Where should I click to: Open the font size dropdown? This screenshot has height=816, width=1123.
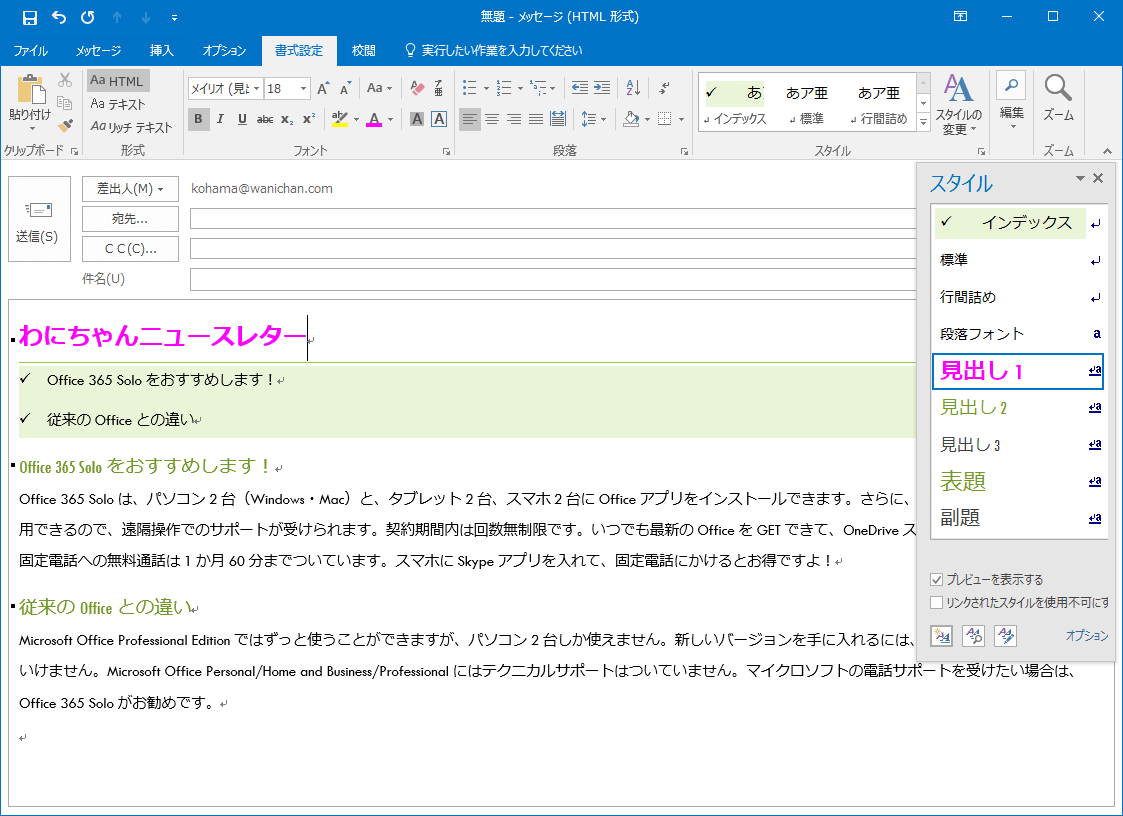pyautogui.click(x=303, y=89)
